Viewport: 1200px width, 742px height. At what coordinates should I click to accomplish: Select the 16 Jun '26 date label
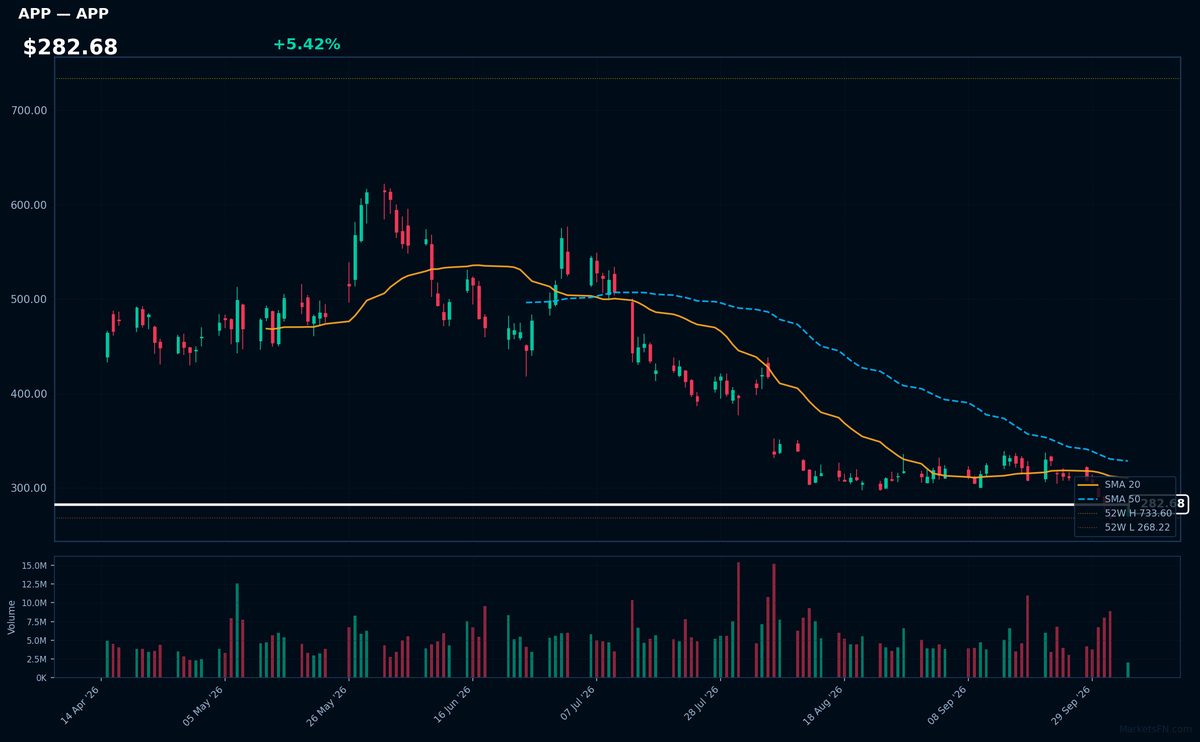coord(451,705)
